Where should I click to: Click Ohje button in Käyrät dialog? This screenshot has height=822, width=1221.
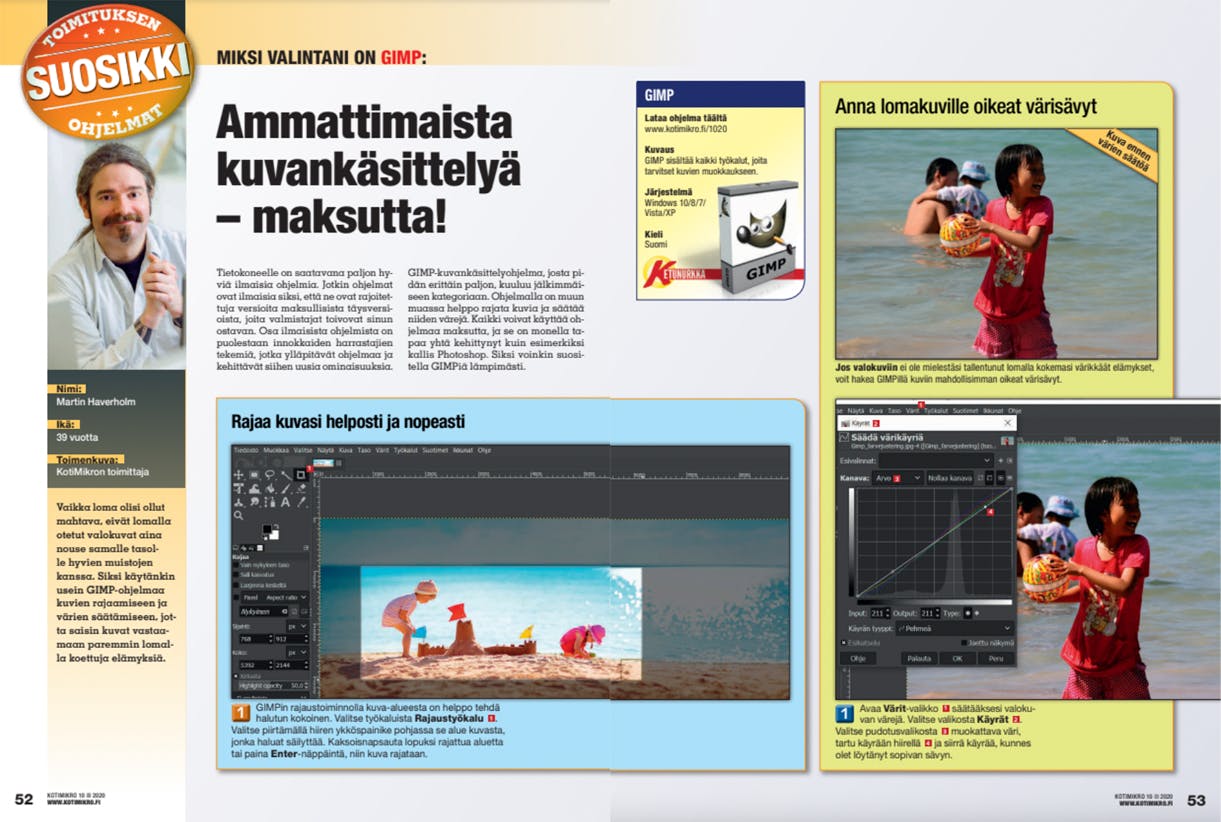pyautogui.click(x=858, y=659)
